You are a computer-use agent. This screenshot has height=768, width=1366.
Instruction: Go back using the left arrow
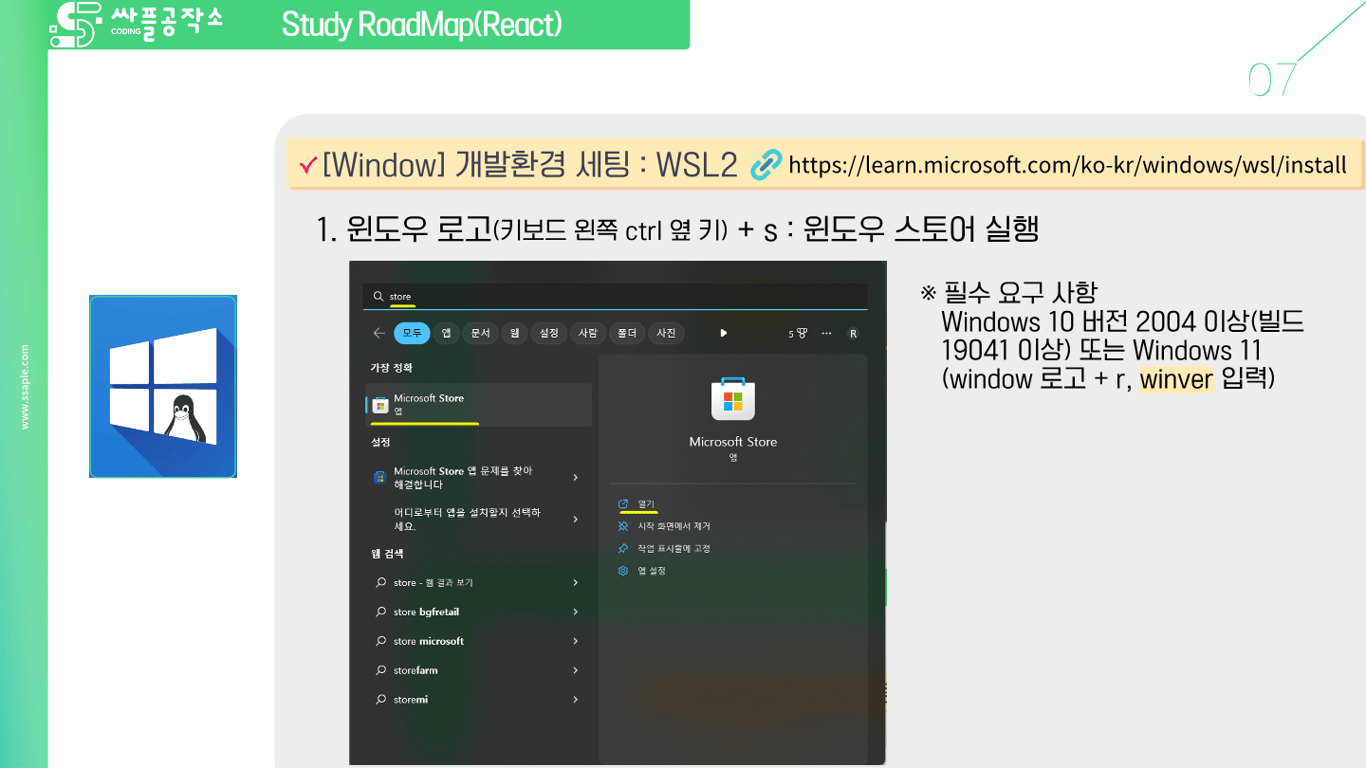(379, 333)
